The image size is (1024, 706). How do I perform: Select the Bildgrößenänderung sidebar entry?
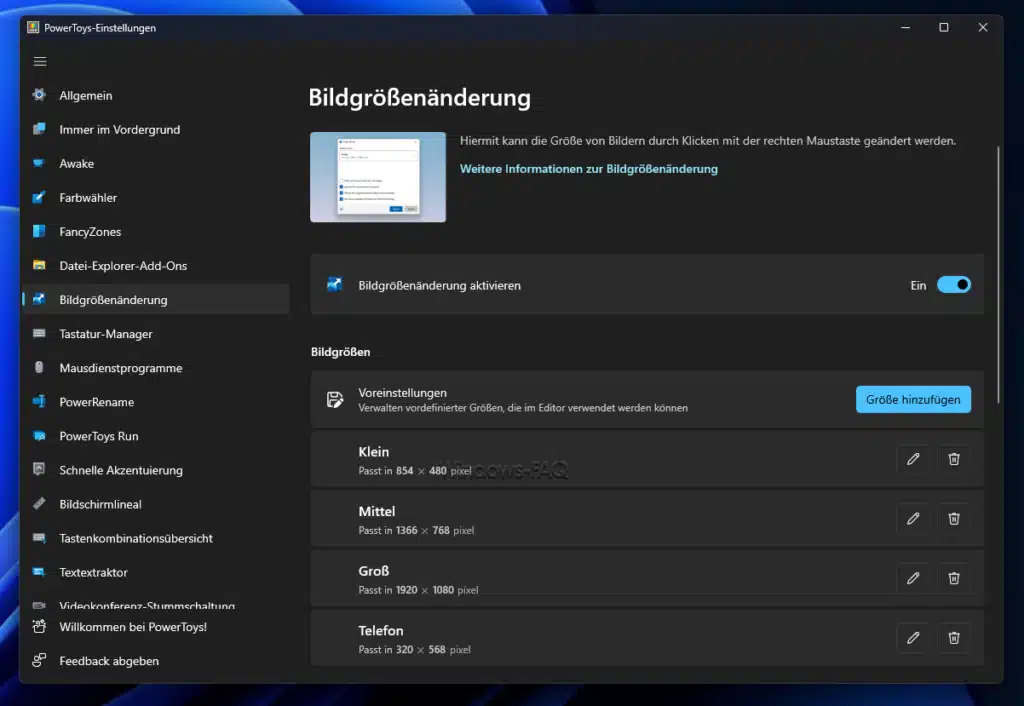(x=156, y=300)
